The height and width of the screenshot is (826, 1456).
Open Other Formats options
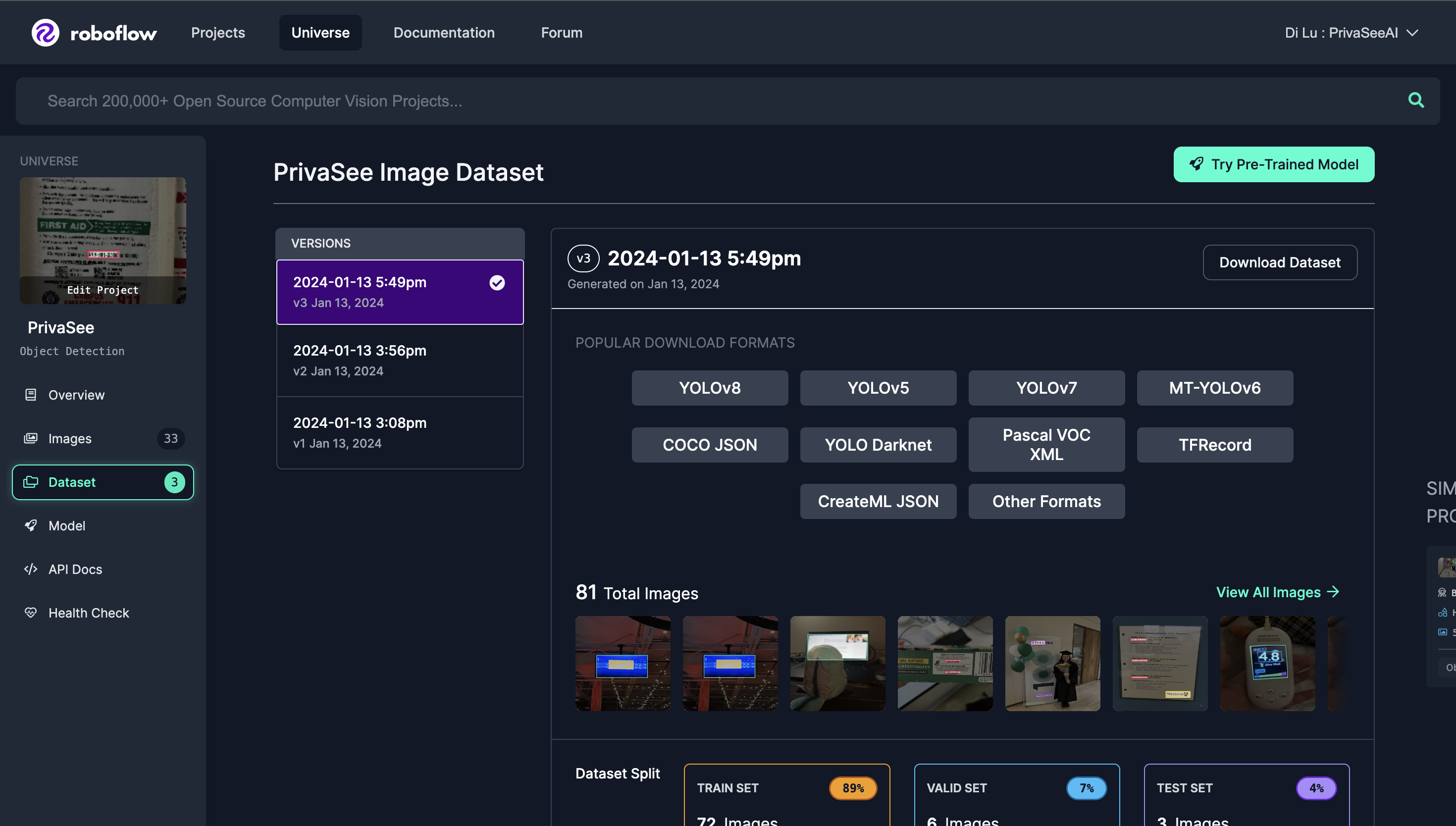pyautogui.click(x=1046, y=502)
